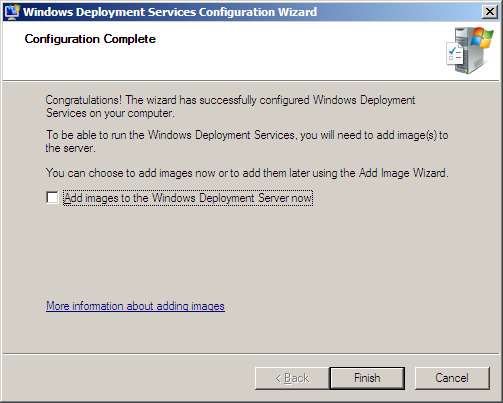The height and width of the screenshot is (403, 503).
Task: Click the Windows flag logo on server graphic
Action: (482, 38)
